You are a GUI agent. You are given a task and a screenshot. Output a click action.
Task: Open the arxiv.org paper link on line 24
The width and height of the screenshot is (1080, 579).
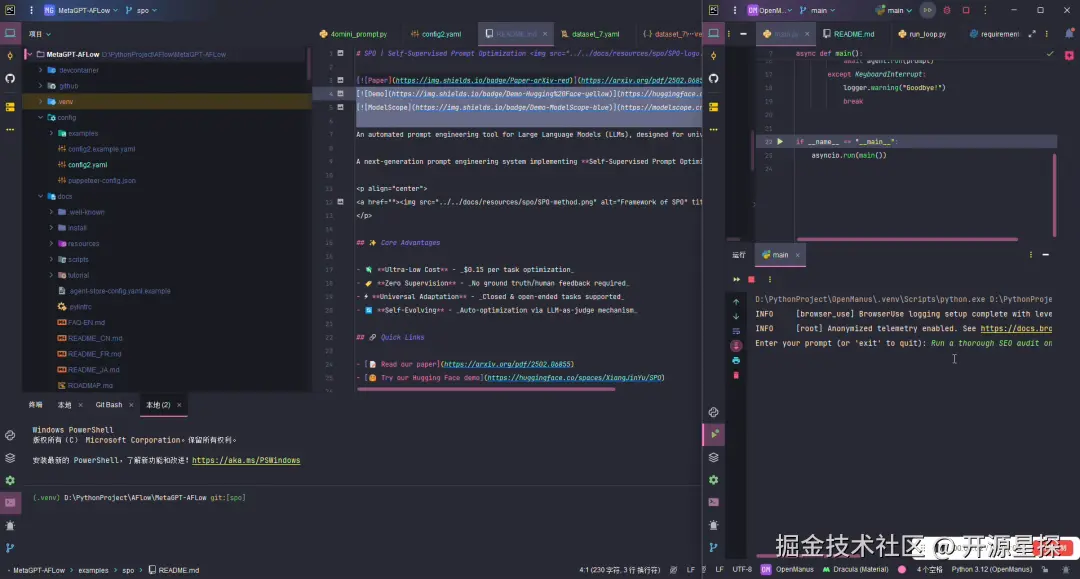click(x=507, y=364)
